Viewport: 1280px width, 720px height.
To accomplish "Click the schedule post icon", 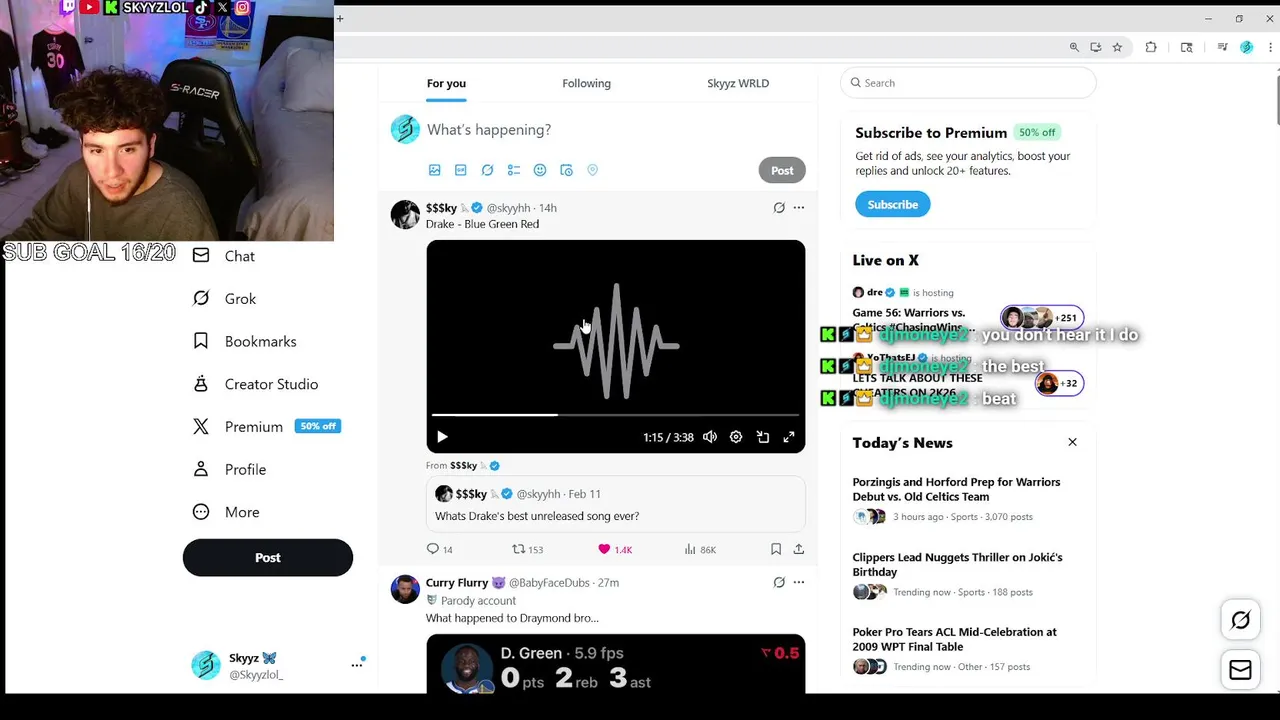I will tap(566, 170).
